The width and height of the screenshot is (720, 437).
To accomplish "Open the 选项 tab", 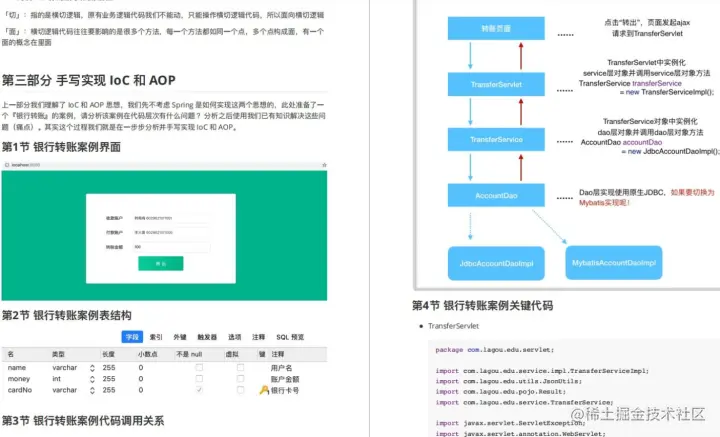I will [235, 337].
